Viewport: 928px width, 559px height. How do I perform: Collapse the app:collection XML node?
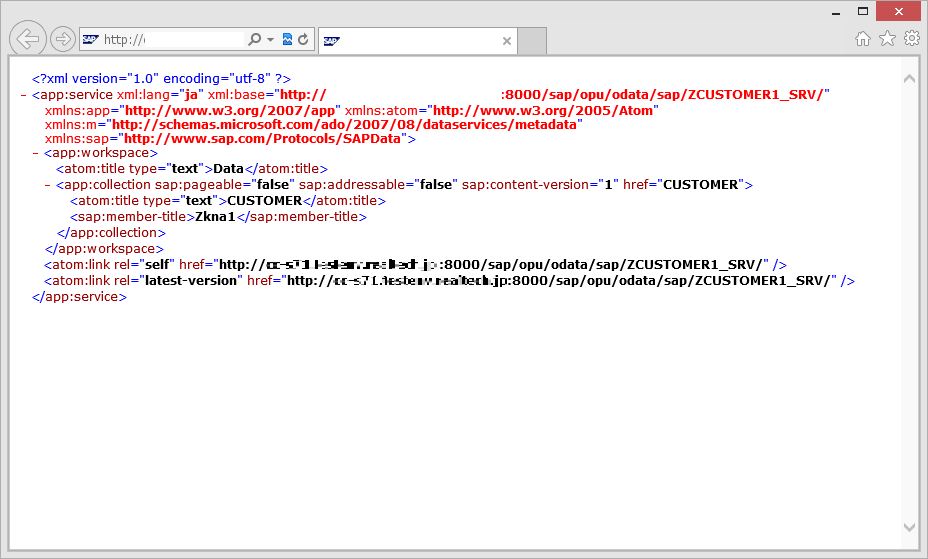[x=47, y=185]
